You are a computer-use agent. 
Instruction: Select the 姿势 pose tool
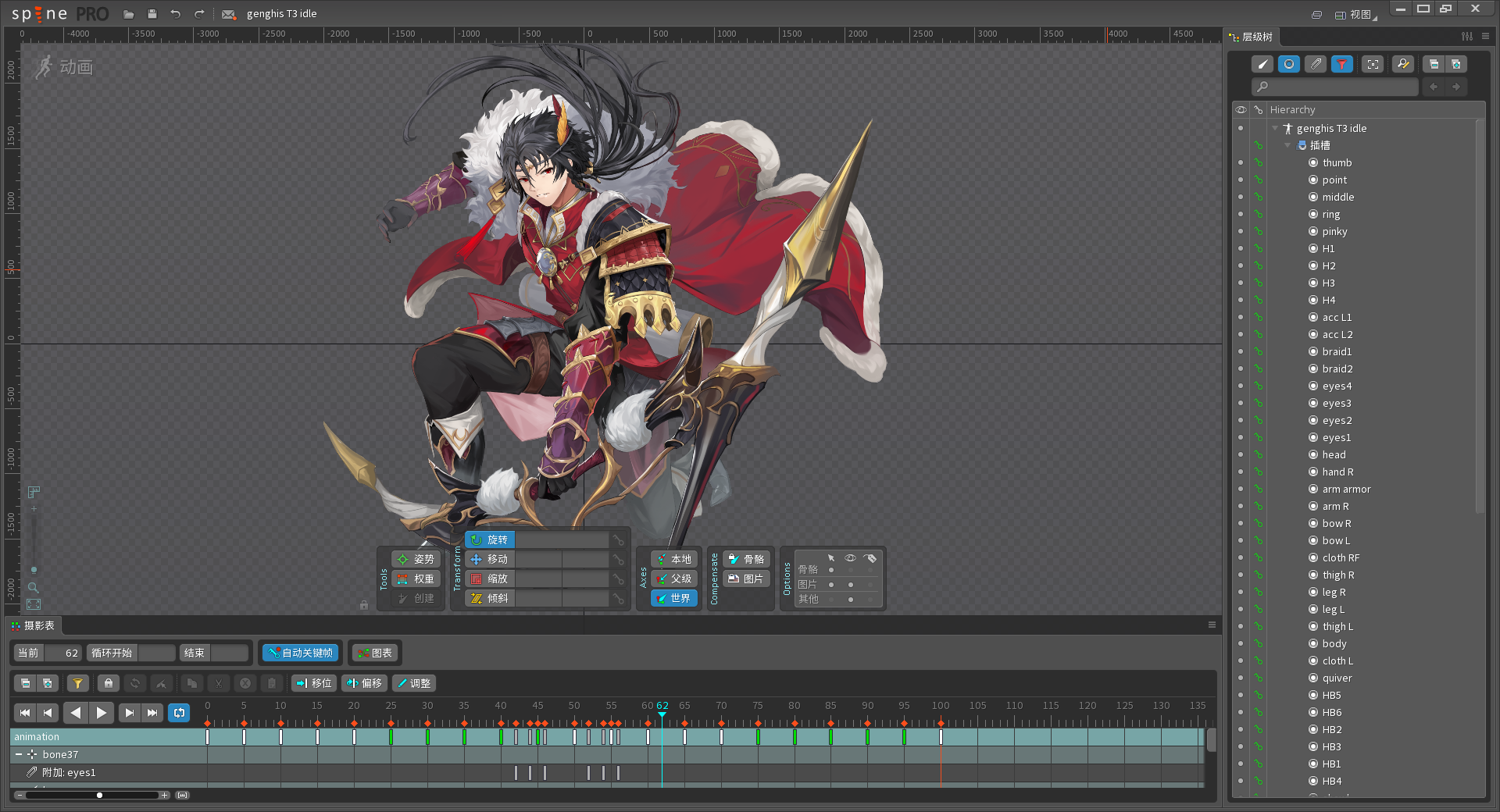(416, 559)
